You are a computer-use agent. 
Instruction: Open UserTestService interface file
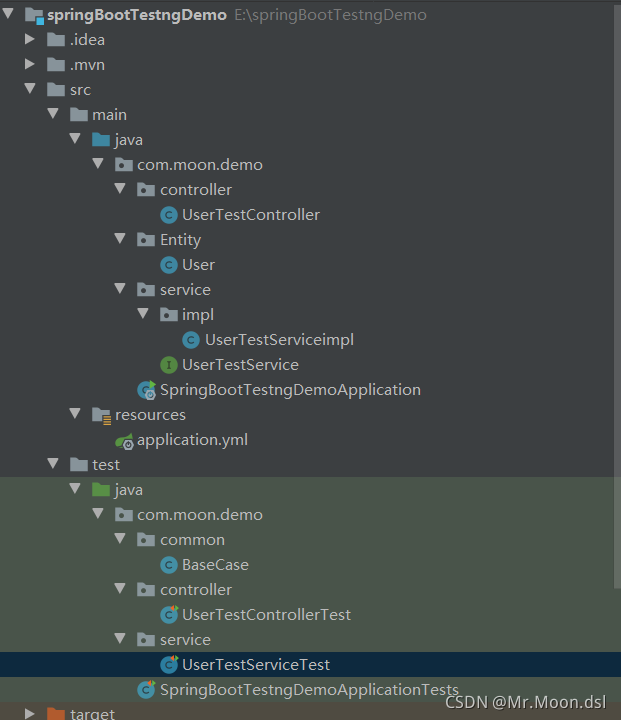tap(240, 365)
